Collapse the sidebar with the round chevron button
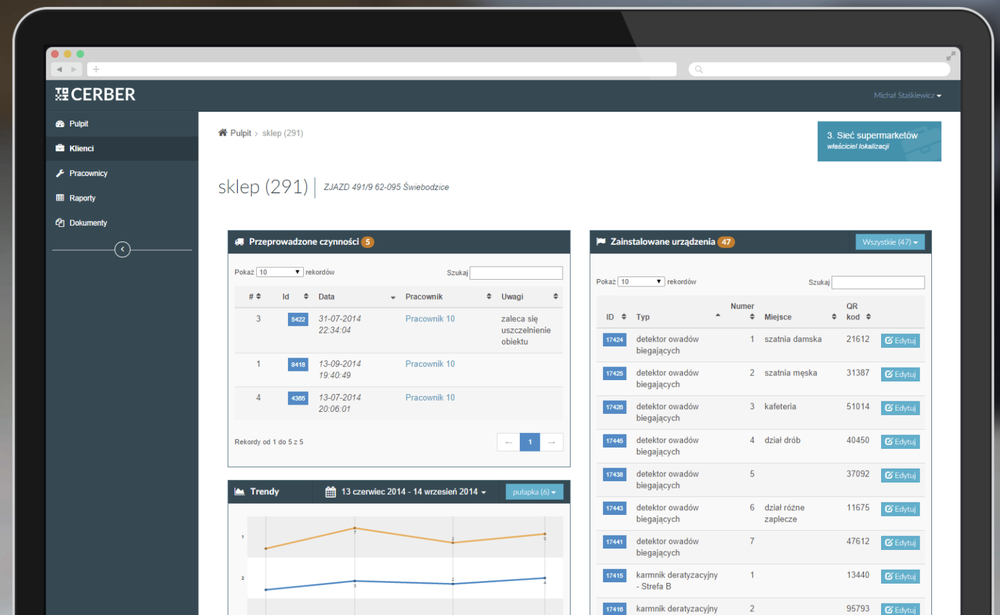 pyautogui.click(x=122, y=249)
